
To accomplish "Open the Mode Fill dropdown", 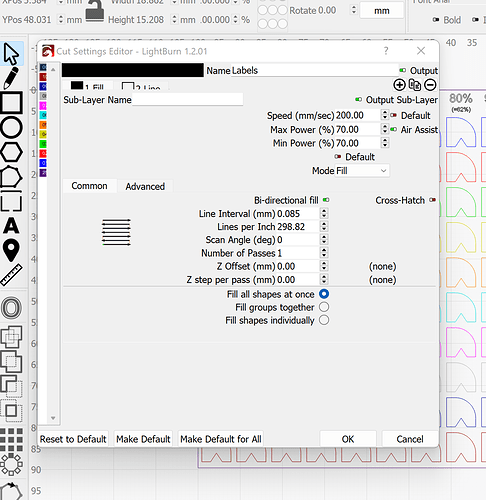I will tap(362, 171).
